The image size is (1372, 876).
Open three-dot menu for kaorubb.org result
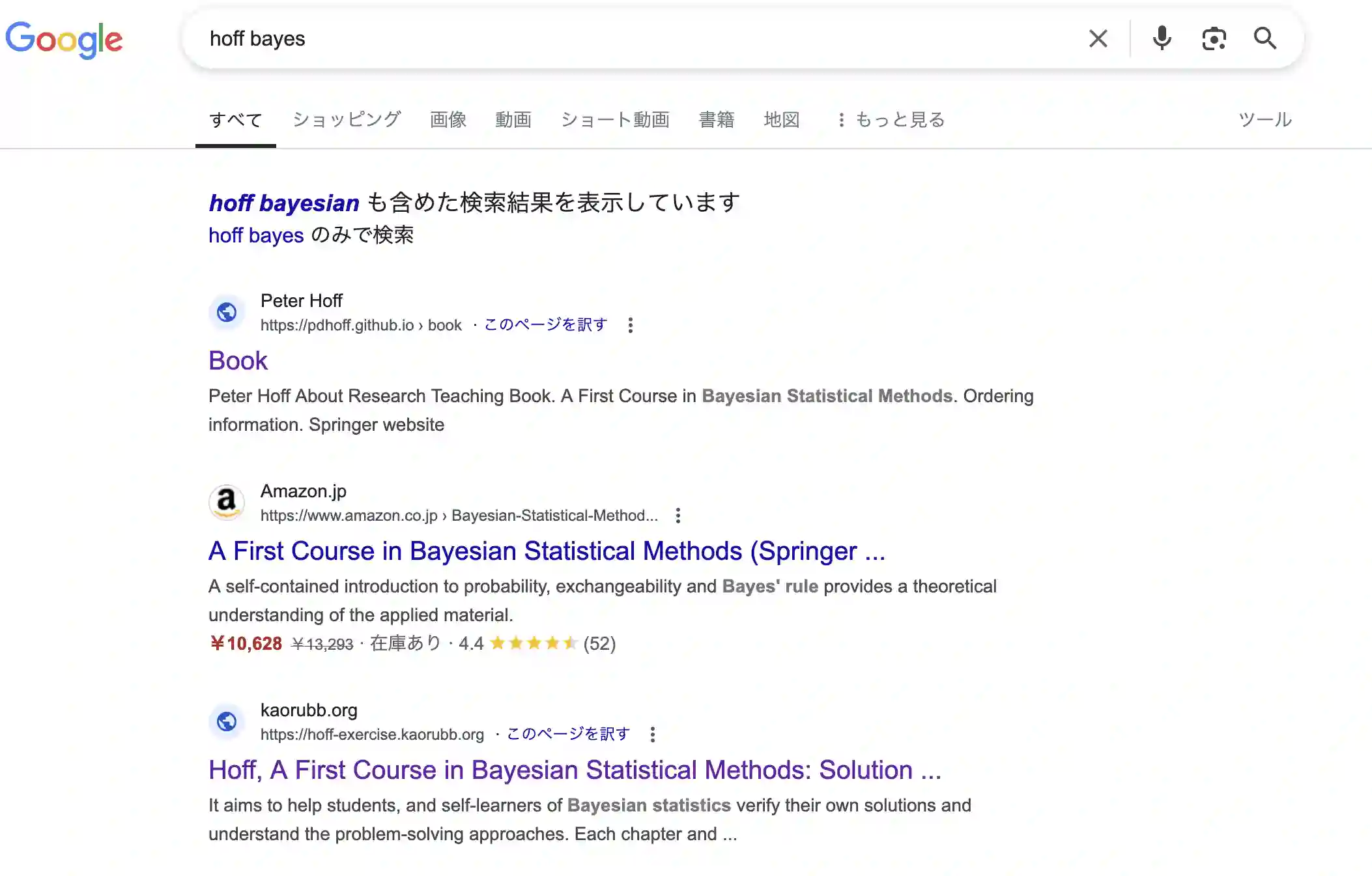[652, 734]
